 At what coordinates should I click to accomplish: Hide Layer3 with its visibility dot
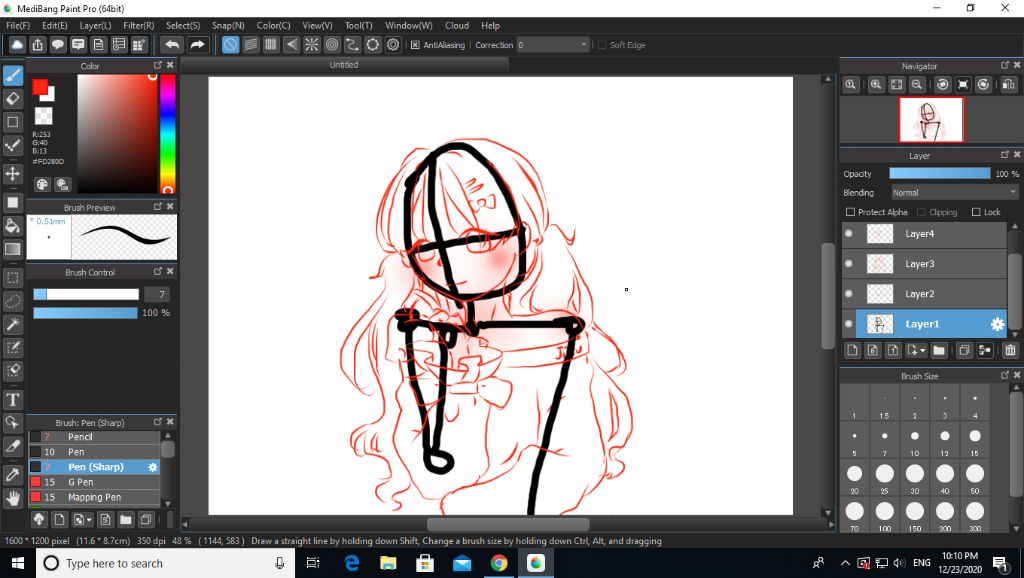click(x=849, y=263)
